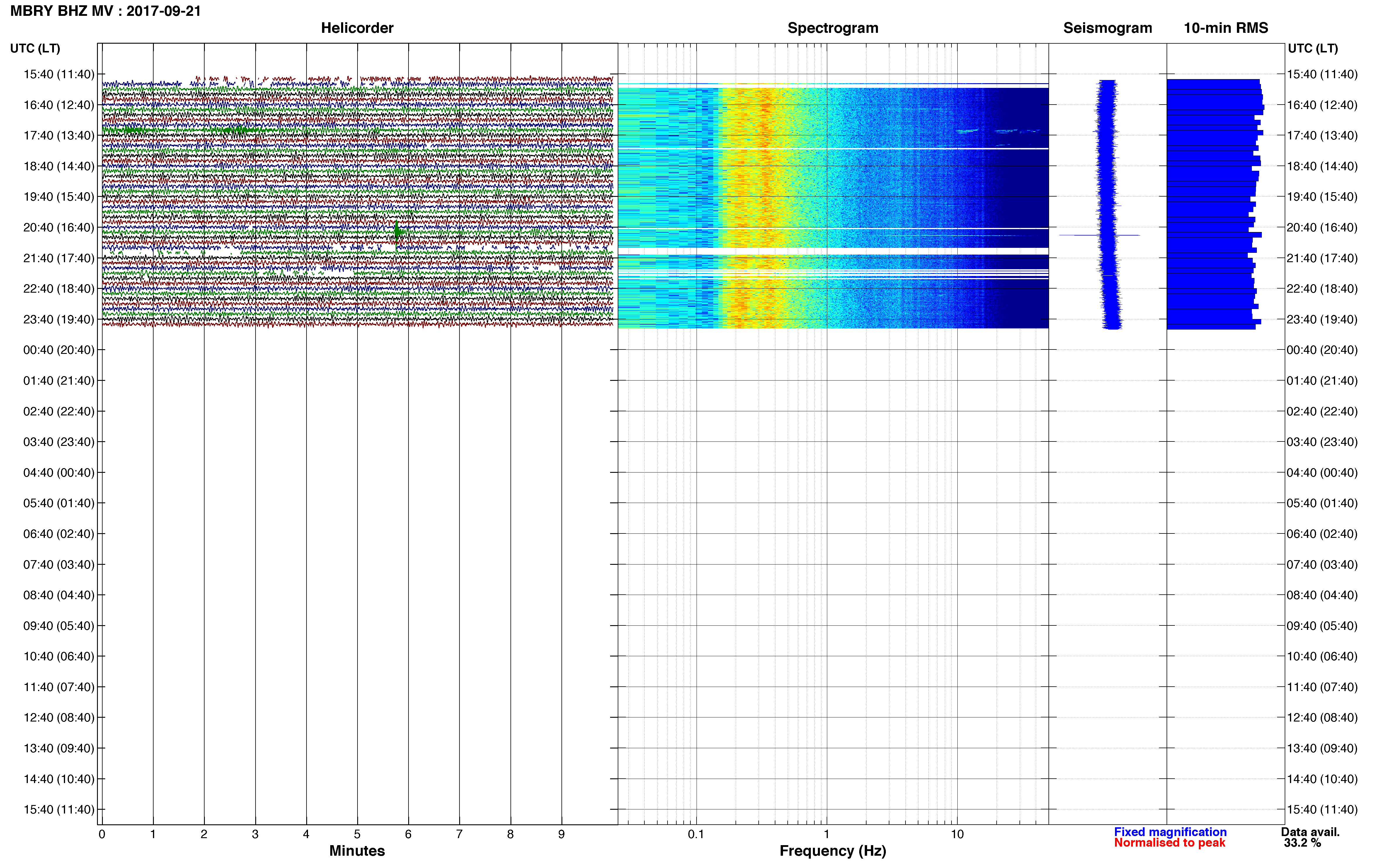Click the left 'UTC (LT)' axis header

pyautogui.click(x=35, y=48)
